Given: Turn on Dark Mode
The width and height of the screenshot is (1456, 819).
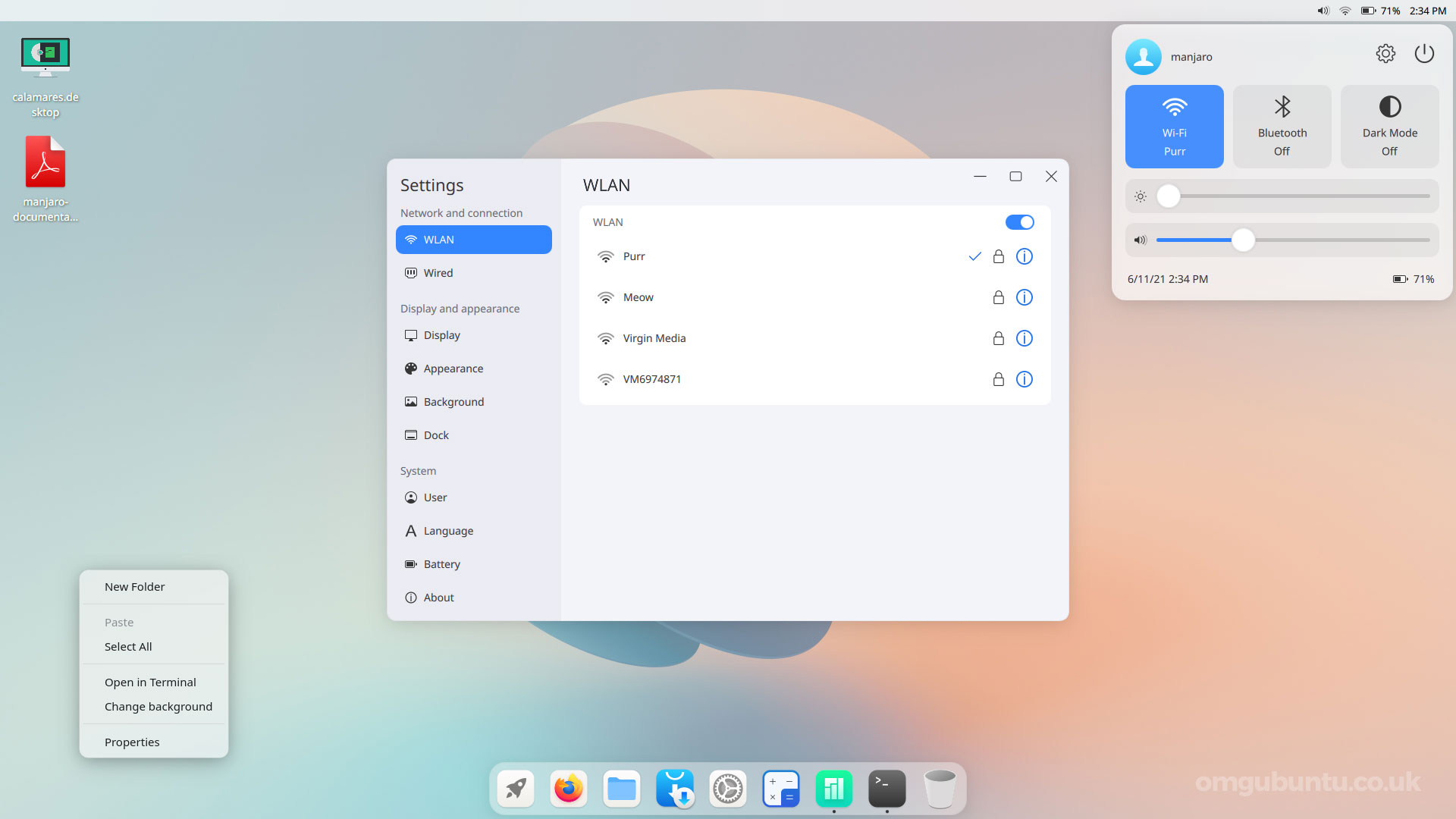Looking at the screenshot, I should [x=1389, y=126].
